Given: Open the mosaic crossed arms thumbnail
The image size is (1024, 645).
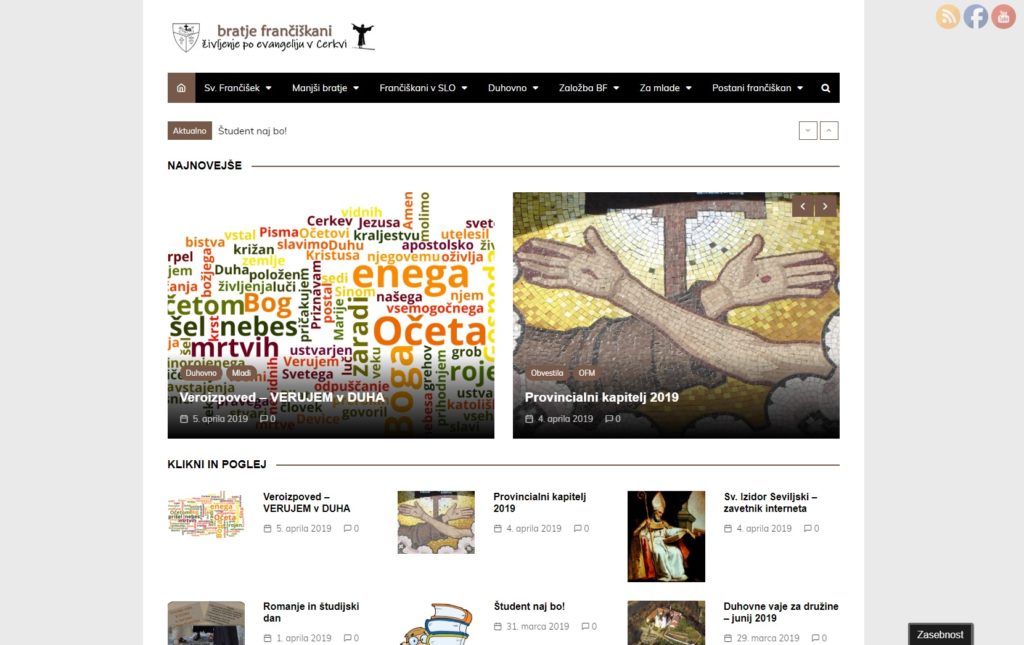Looking at the screenshot, I should [436, 522].
